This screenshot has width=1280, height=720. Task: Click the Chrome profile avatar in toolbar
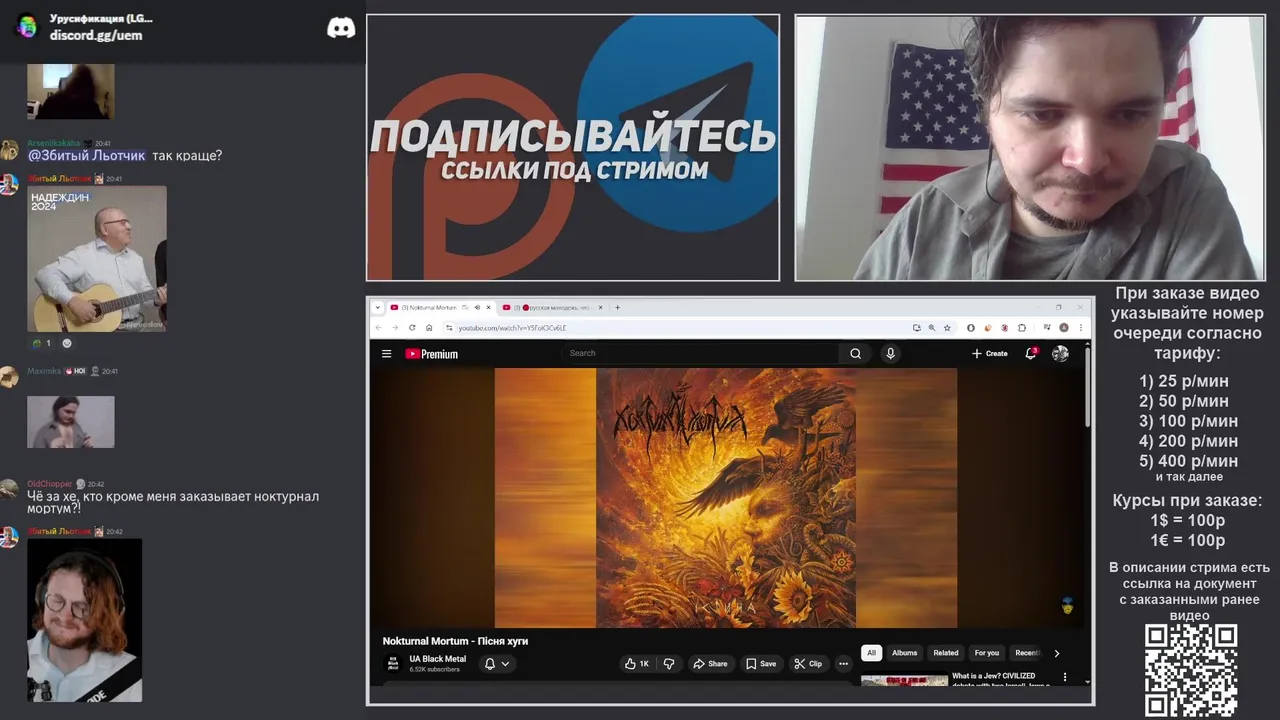1064,327
